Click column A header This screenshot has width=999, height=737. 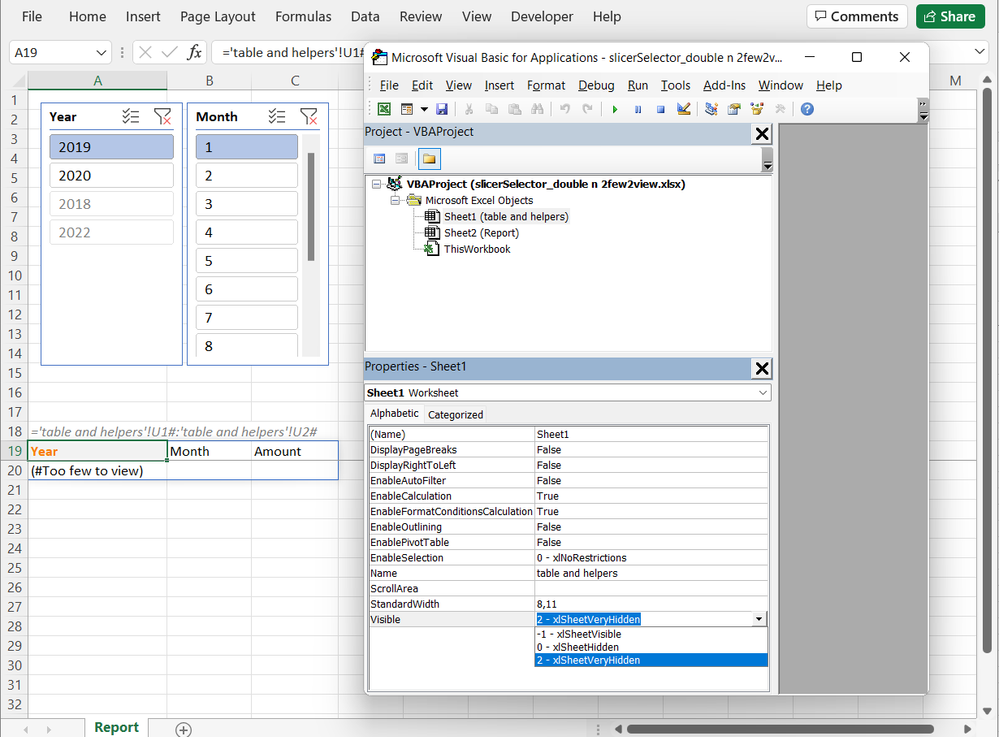[97, 81]
